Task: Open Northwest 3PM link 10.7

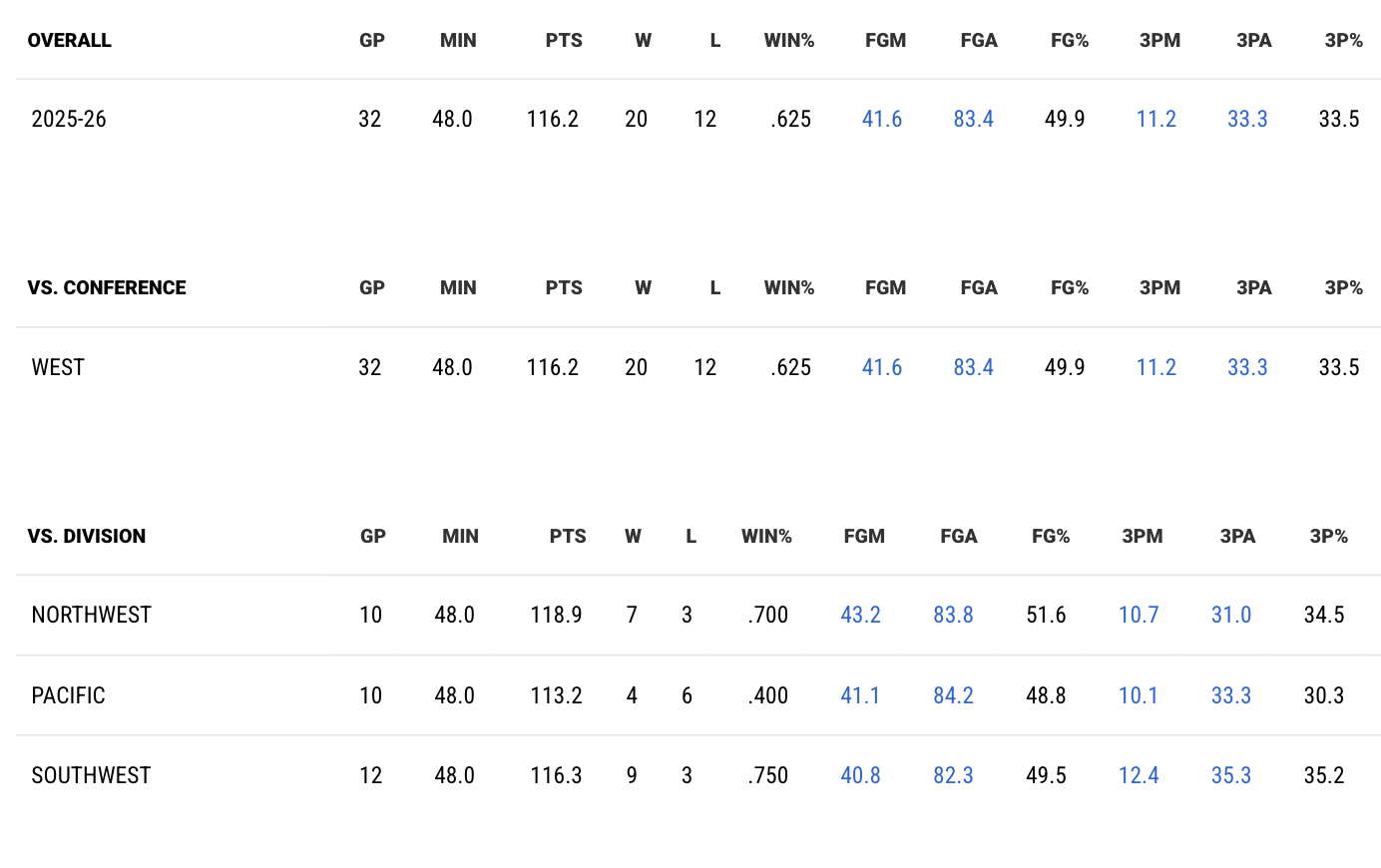Action: pyautogui.click(x=1139, y=615)
